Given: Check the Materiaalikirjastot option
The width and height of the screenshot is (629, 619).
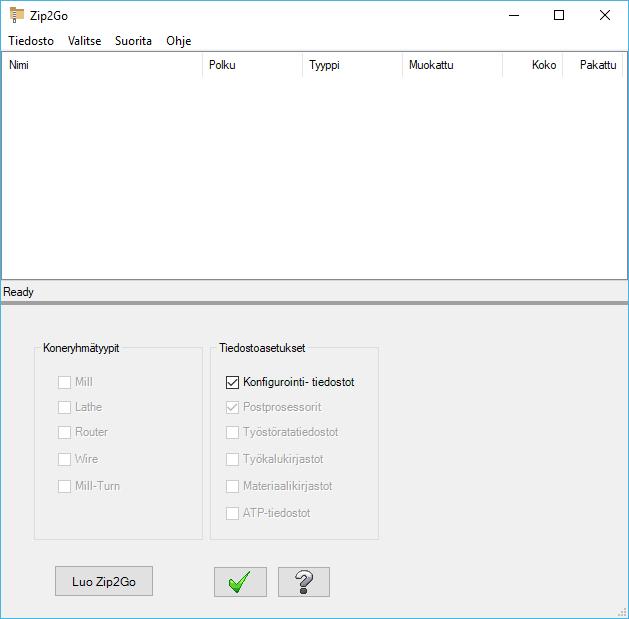Looking at the screenshot, I should point(232,486).
